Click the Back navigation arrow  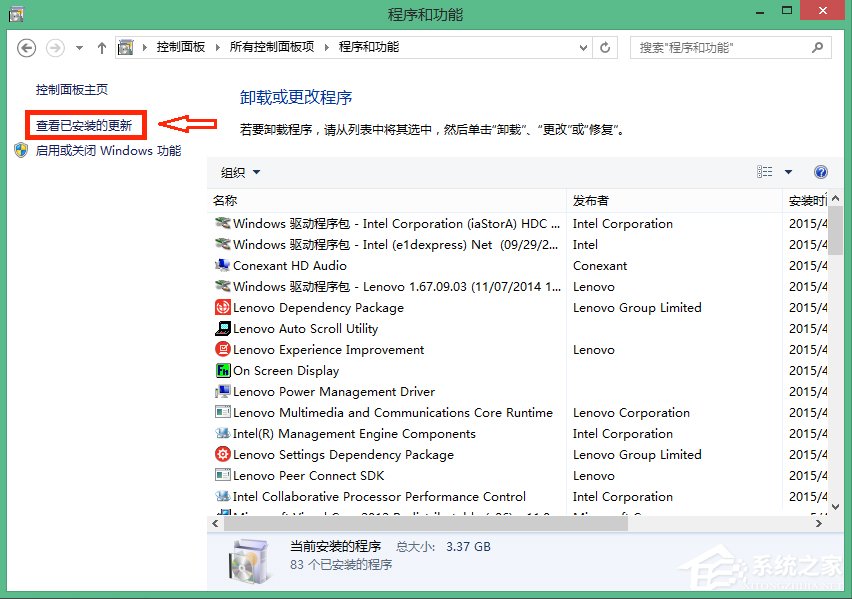pos(27,48)
